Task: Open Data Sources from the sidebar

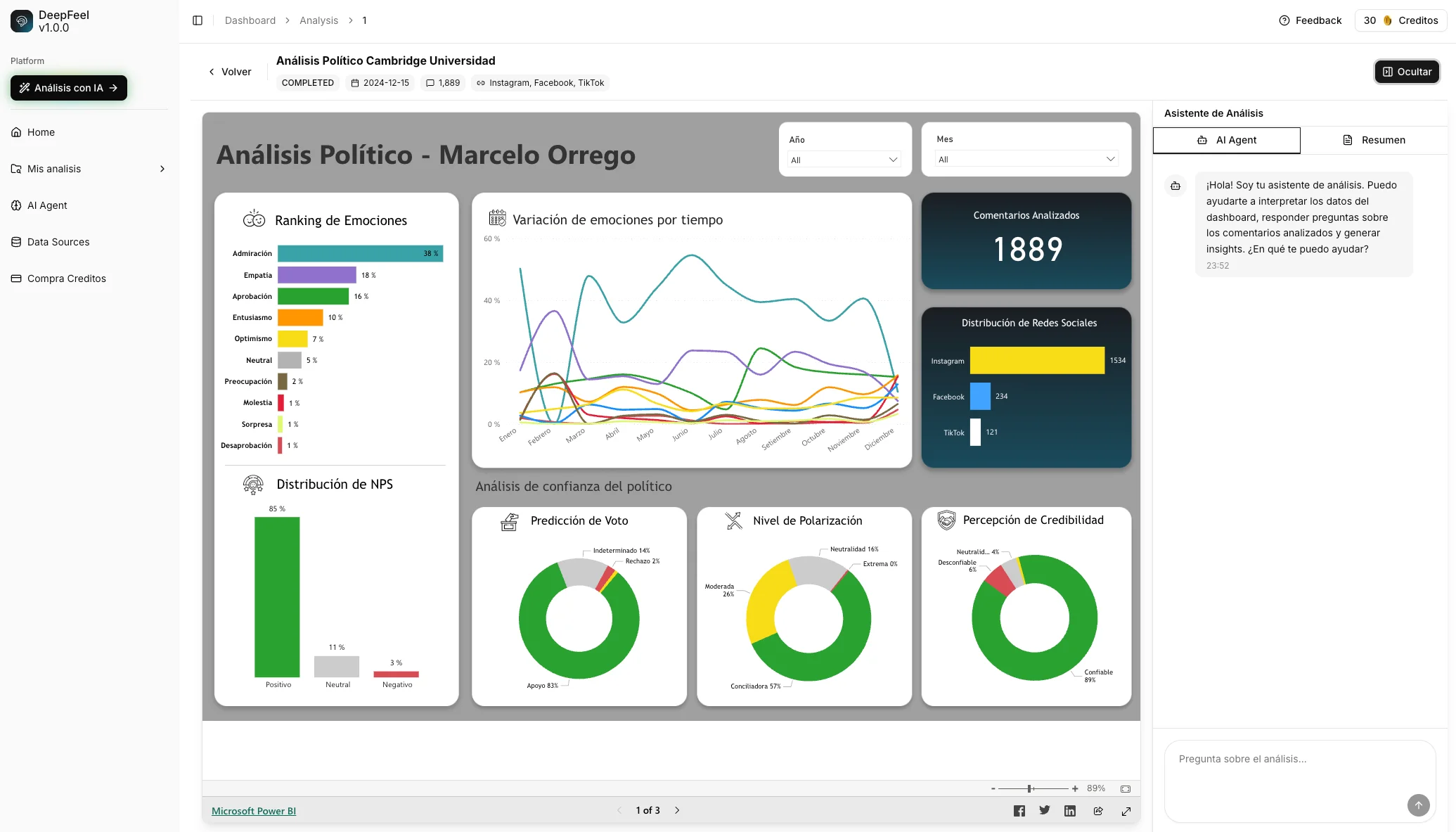Action: [x=58, y=241]
